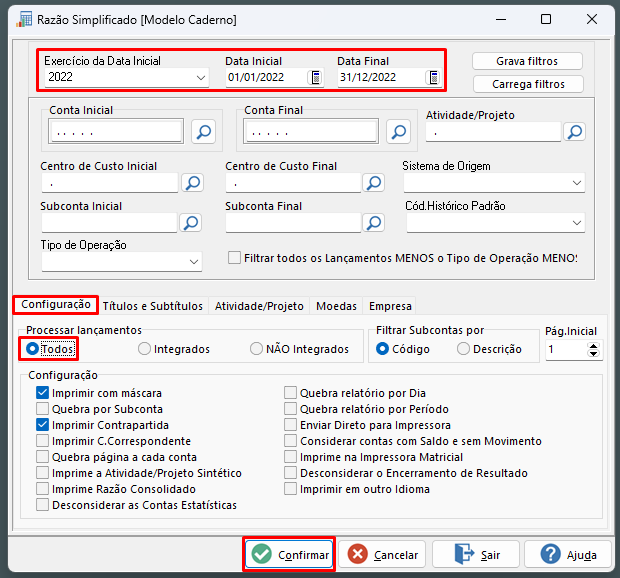Check Imprime Razão Consolidado
Image resolution: width=620 pixels, height=578 pixels.
coord(42,489)
